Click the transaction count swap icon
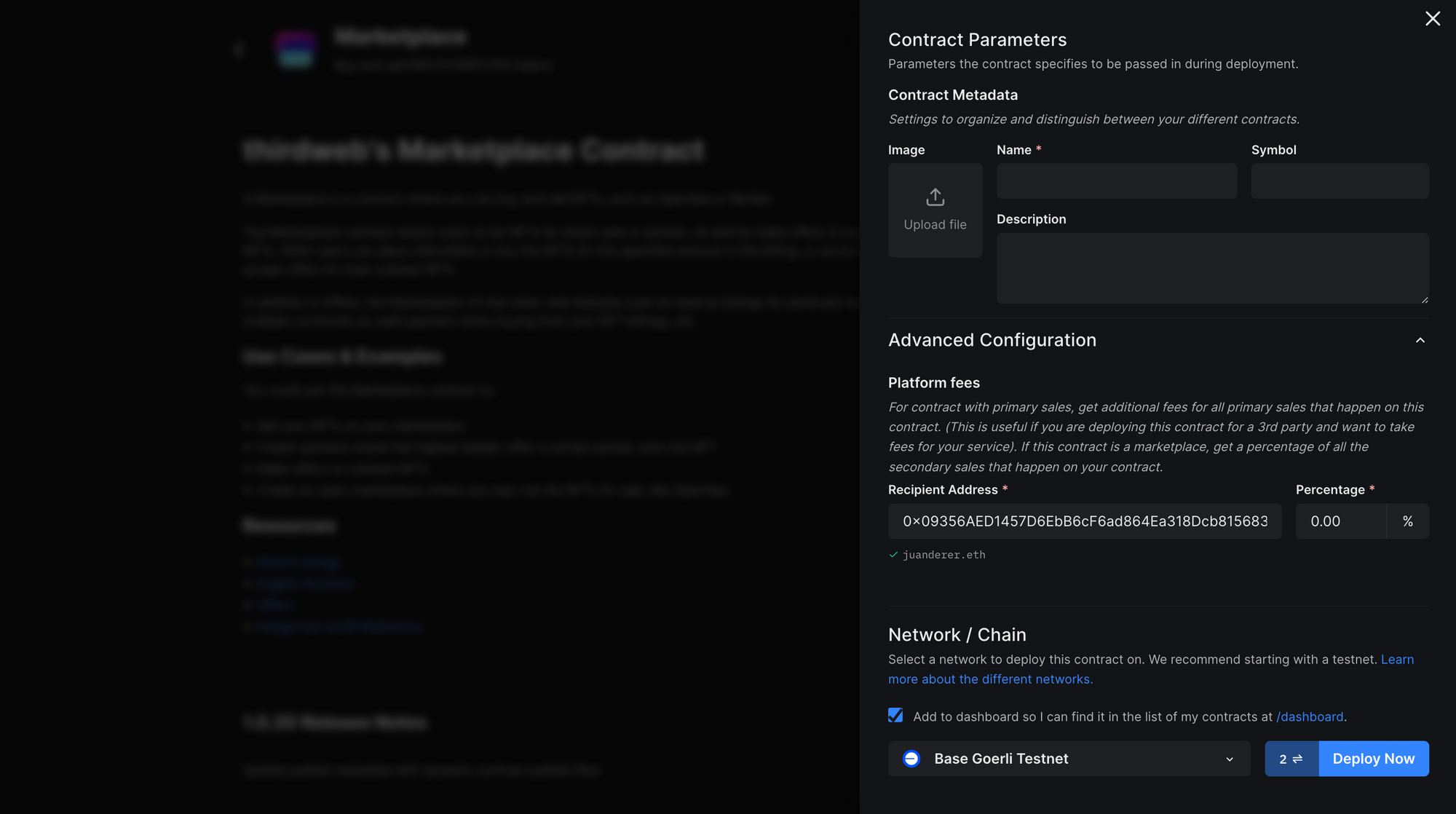The height and width of the screenshot is (814, 1456). click(1297, 759)
